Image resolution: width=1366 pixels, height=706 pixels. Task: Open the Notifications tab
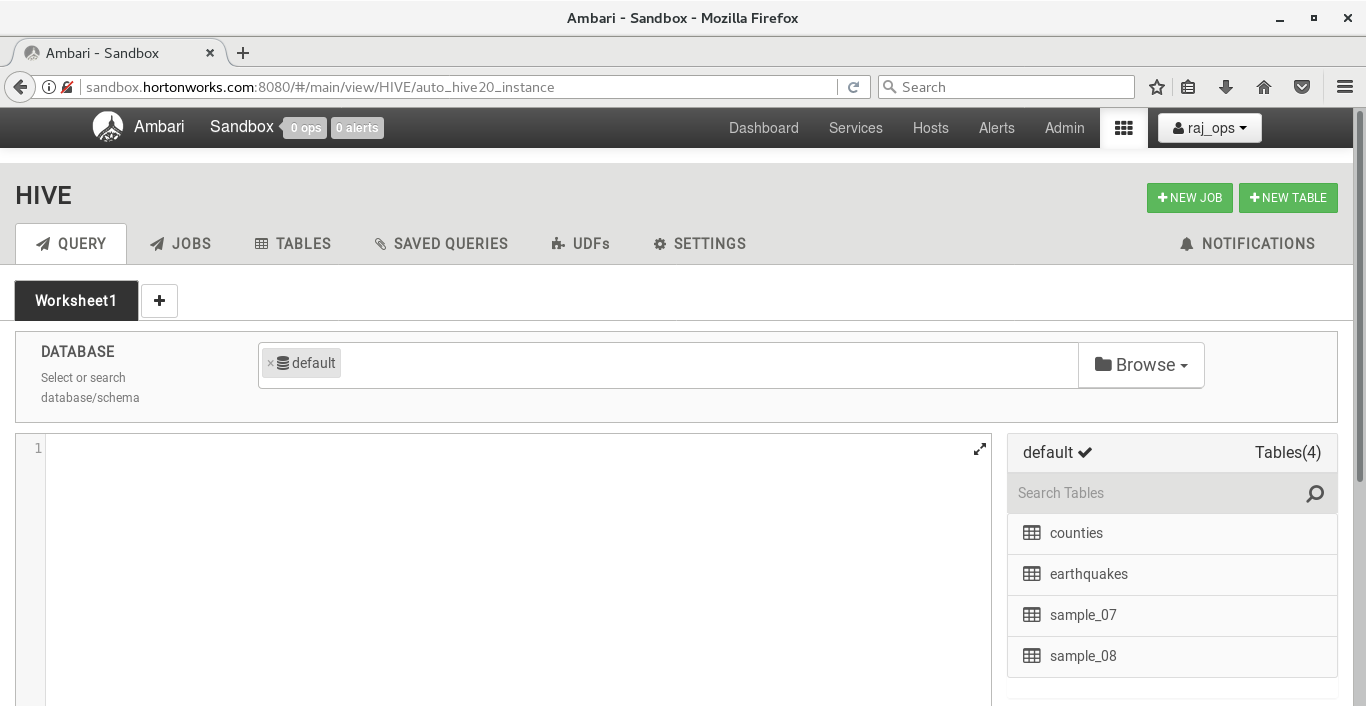pos(1247,244)
